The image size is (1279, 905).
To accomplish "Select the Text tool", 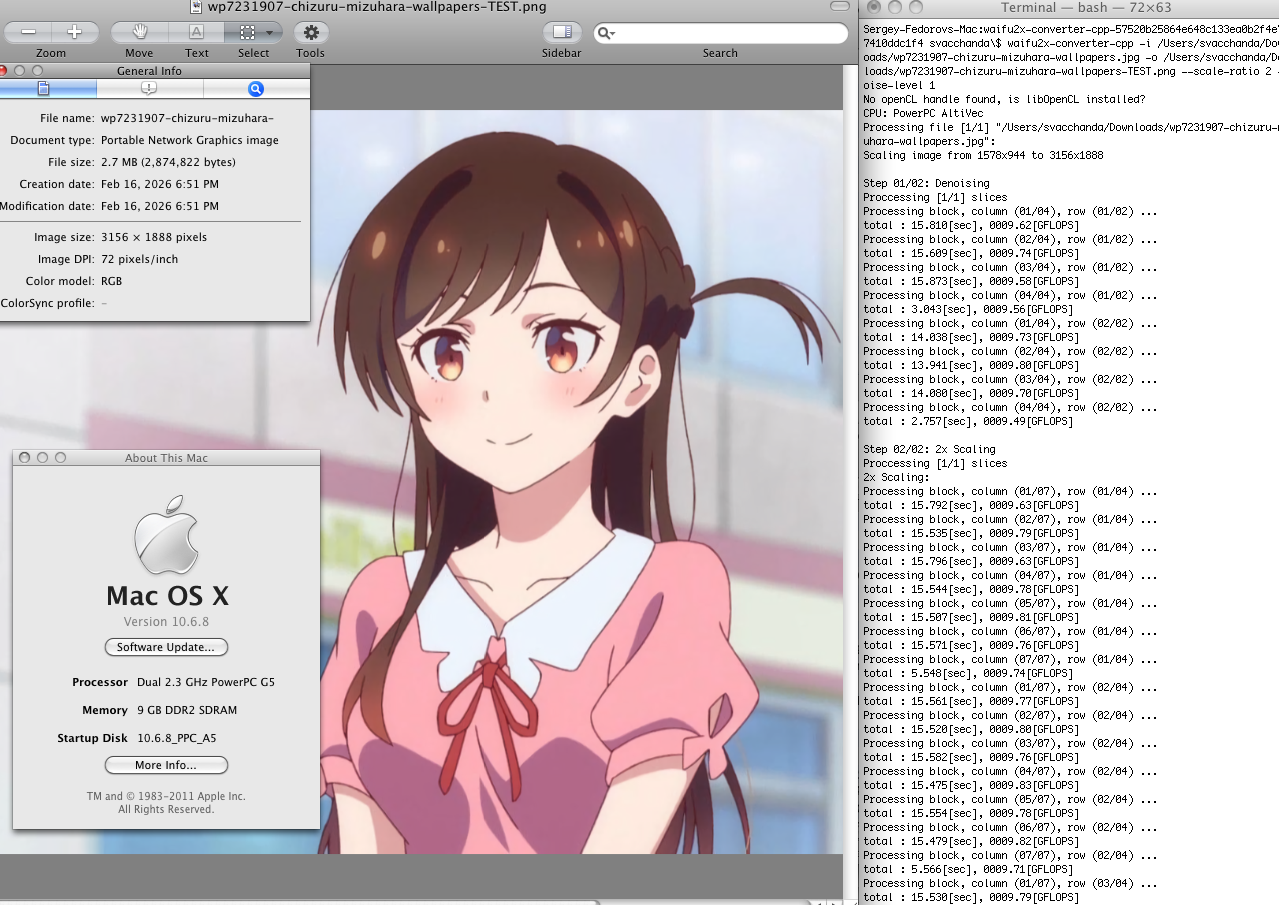I will (x=197, y=32).
